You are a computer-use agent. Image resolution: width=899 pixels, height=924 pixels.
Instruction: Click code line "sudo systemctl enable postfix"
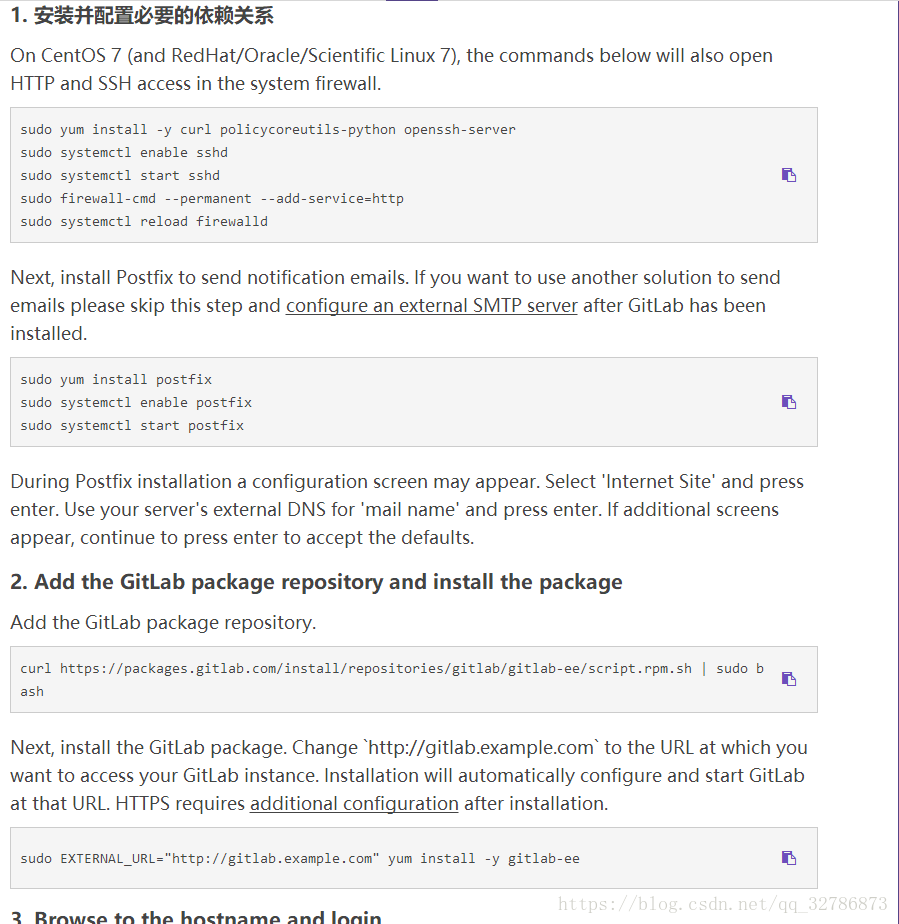point(136,402)
